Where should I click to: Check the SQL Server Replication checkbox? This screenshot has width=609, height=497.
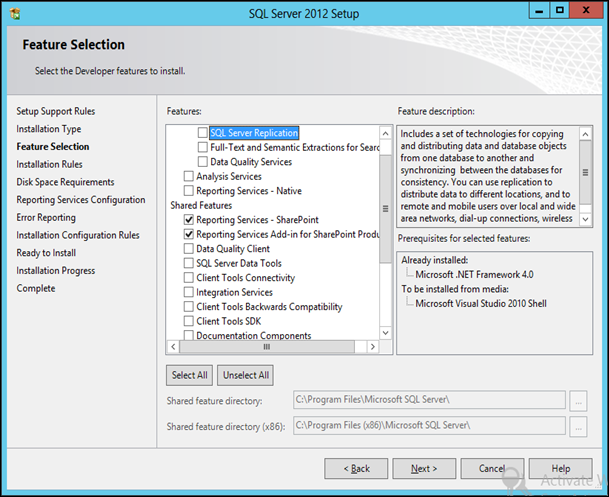(x=202, y=133)
